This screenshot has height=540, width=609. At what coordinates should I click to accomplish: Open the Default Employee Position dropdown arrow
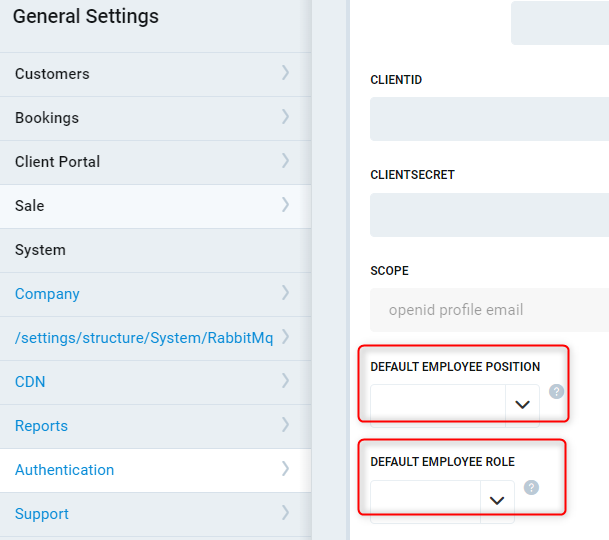(522, 405)
